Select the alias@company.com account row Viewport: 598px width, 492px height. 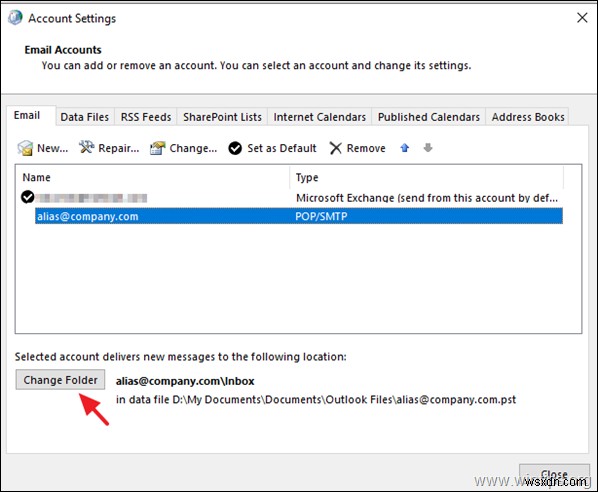pos(299,216)
